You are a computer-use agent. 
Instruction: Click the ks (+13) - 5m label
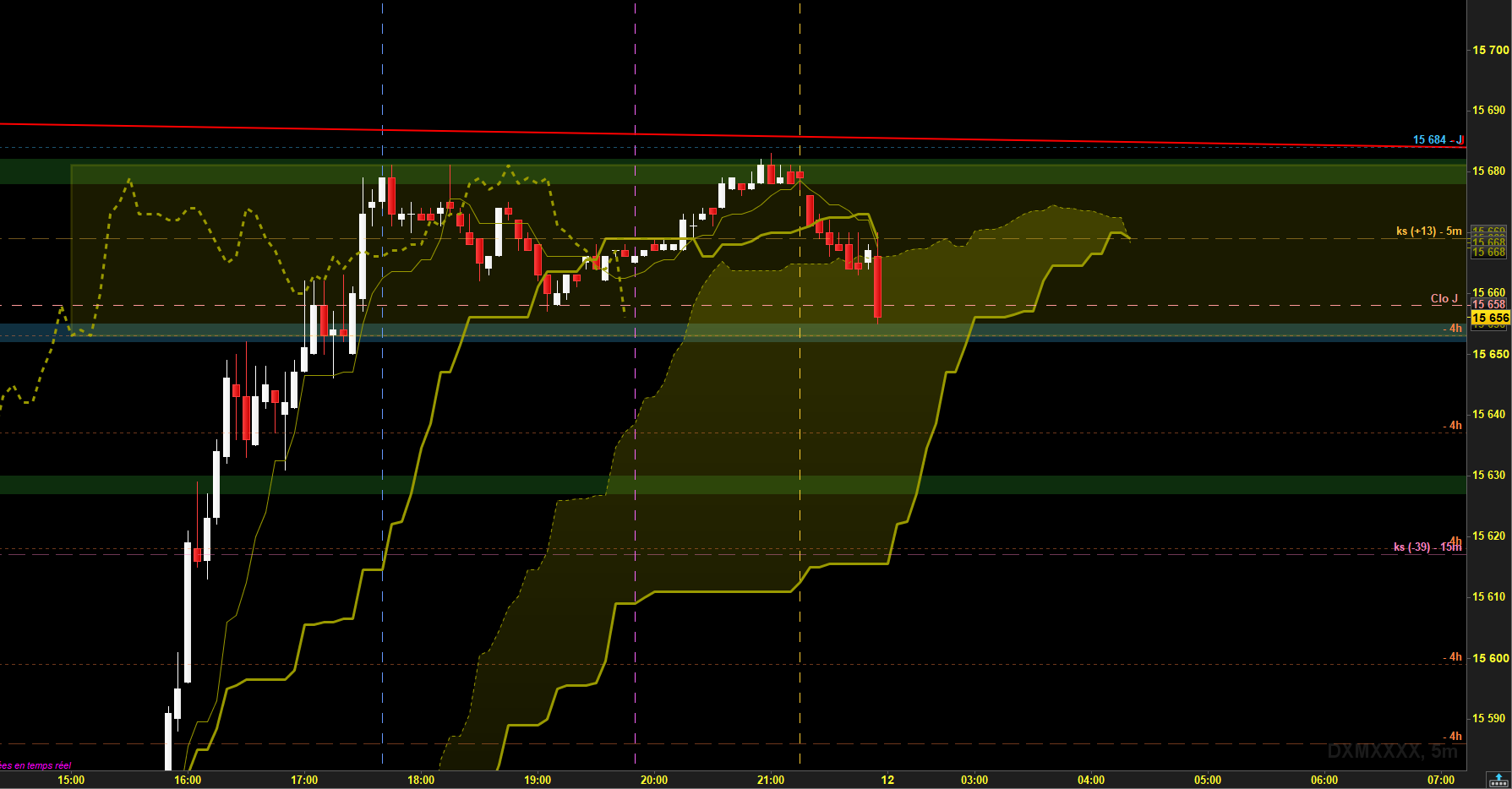coord(1429,231)
